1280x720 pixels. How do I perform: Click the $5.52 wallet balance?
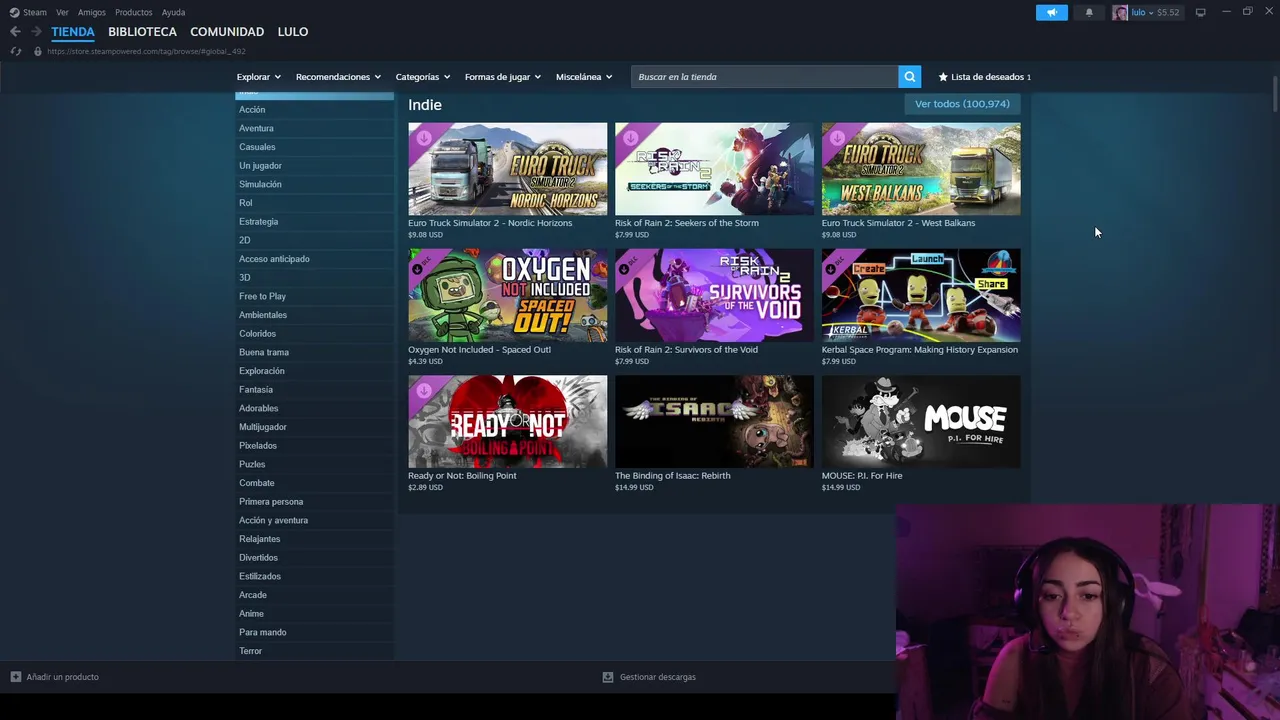1168,12
